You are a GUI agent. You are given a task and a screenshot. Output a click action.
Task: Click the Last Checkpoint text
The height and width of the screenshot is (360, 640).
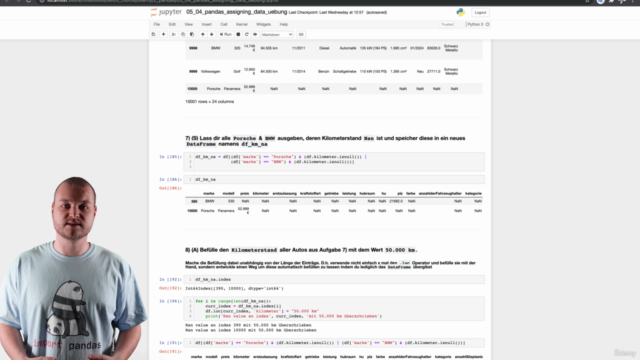[x=326, y=13]
